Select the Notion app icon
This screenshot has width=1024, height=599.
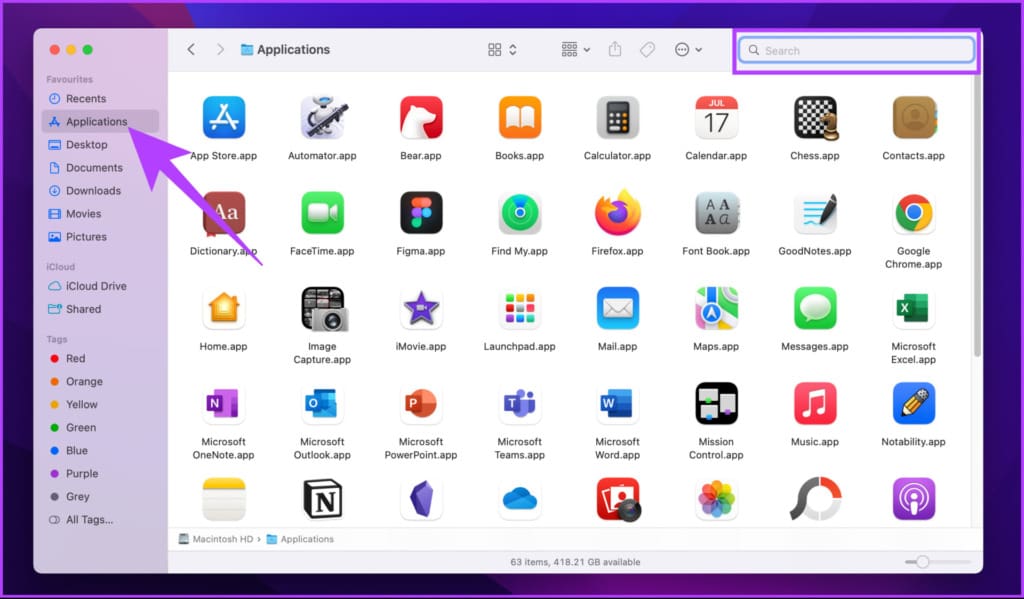(x=323, y=499)
